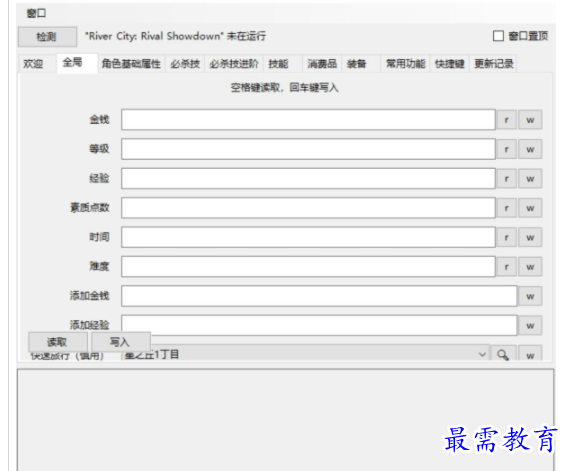Click r button for 时间
This screenshot has width=566, height=471.
[x=506, y=237]
